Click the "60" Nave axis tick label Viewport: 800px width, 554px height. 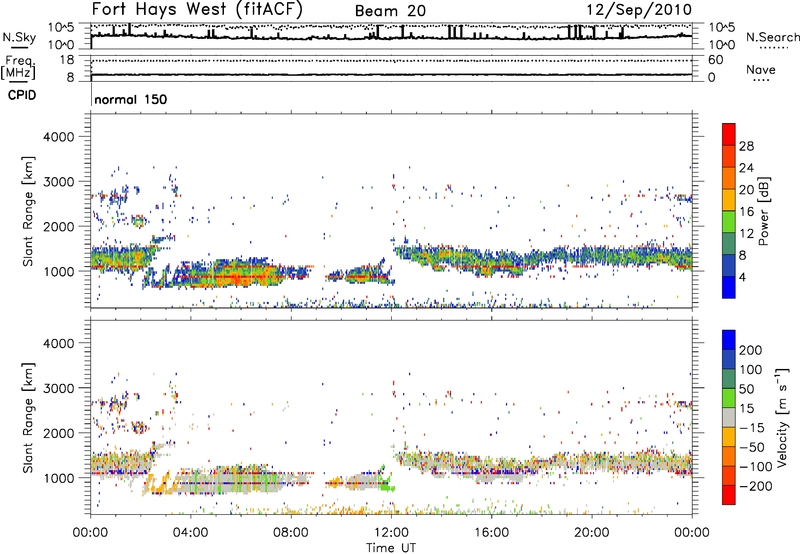(715, 60)
